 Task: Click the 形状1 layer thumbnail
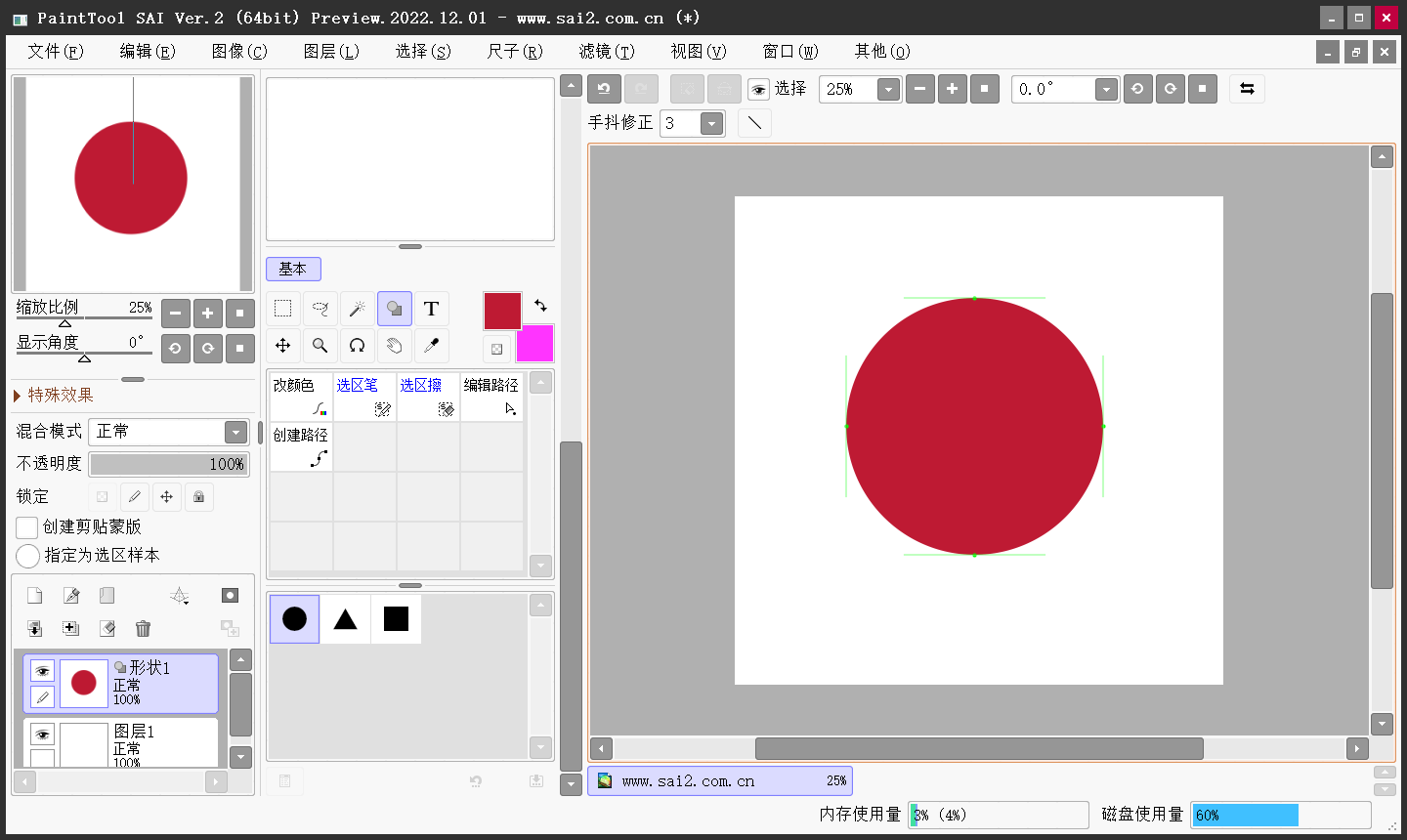coord(84,684)
